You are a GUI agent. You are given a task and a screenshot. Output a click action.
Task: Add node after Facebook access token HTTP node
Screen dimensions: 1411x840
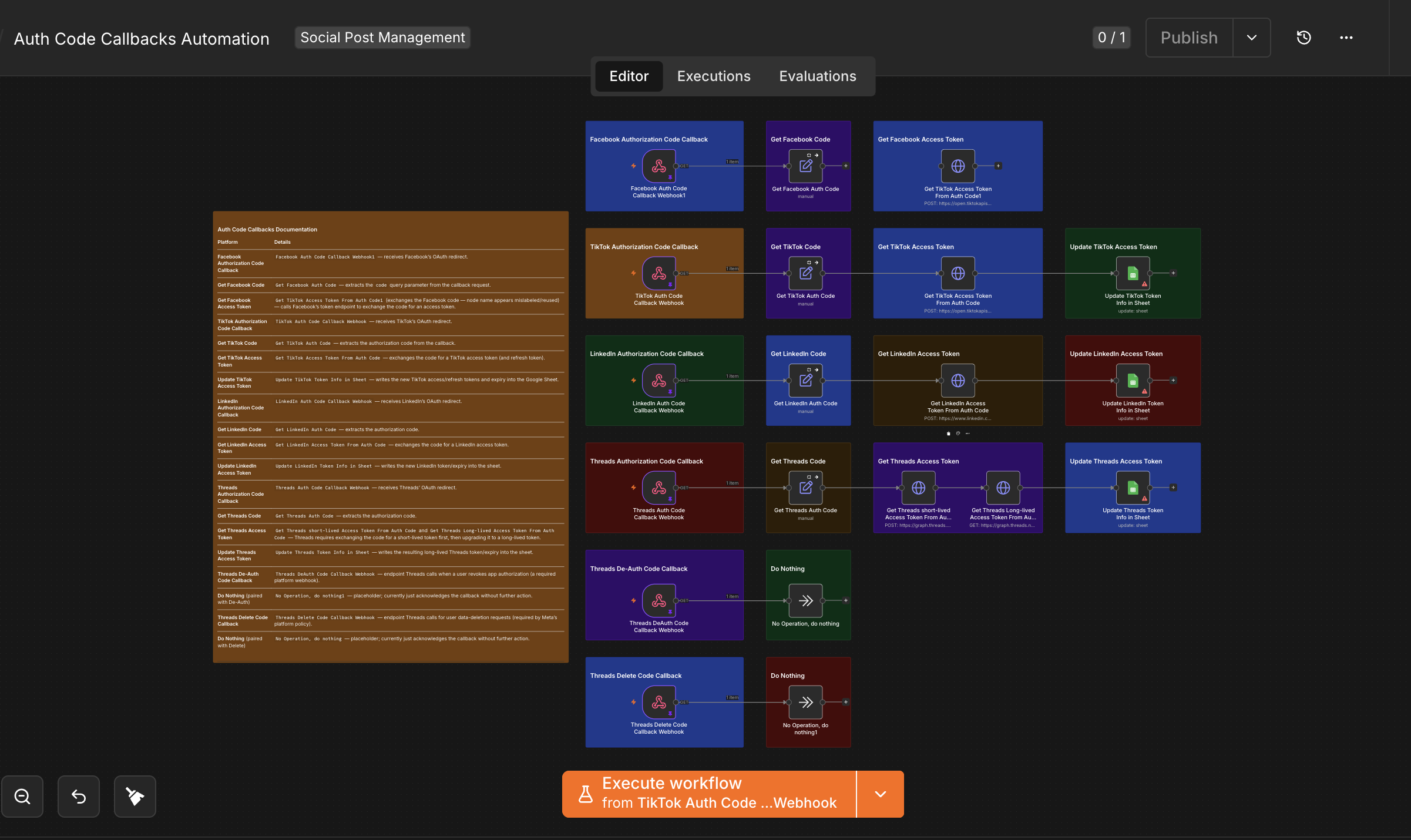[x=998, y=166]
